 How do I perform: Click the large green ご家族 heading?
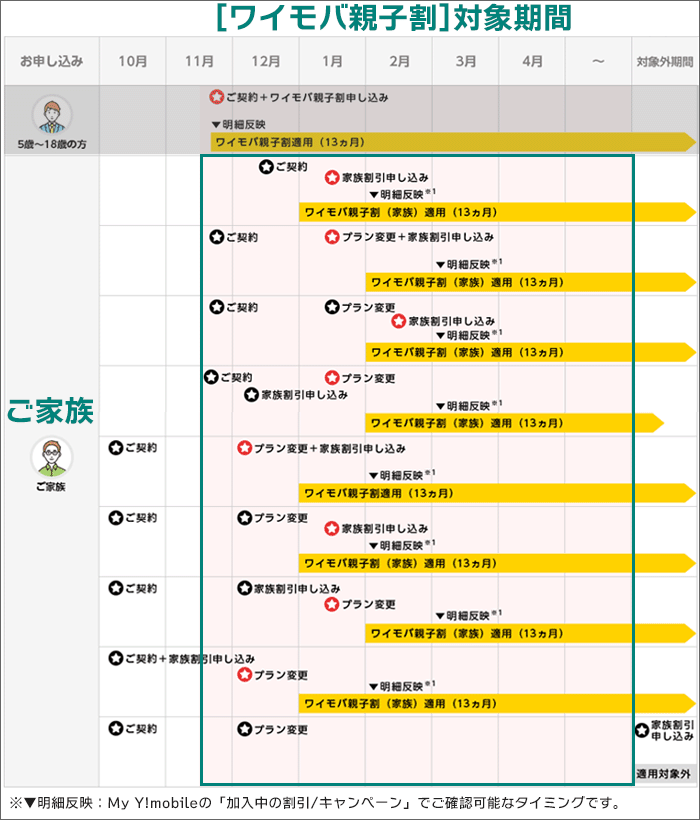(50, 411)
